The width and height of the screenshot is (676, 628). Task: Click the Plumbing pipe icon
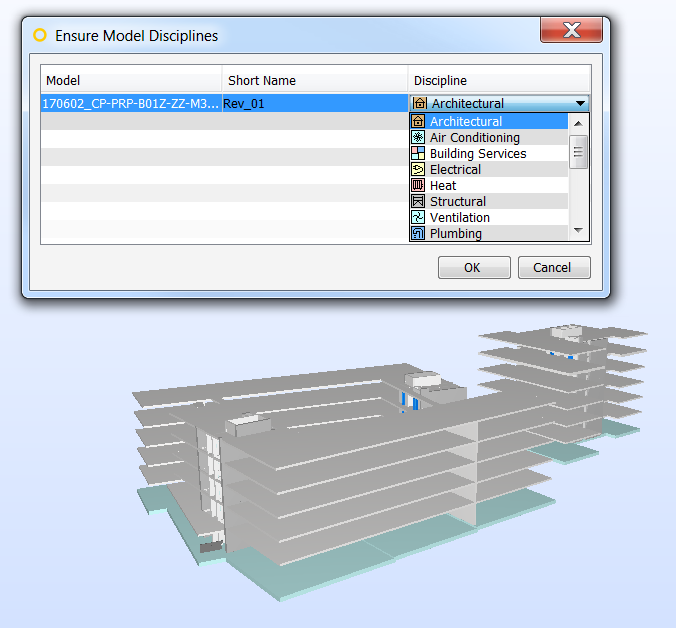418,233
